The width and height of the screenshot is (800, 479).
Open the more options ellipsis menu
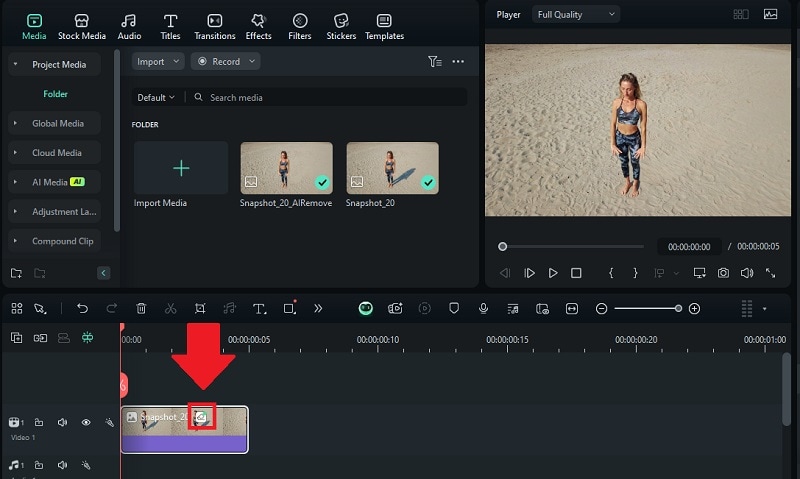[x=458, y=62]
